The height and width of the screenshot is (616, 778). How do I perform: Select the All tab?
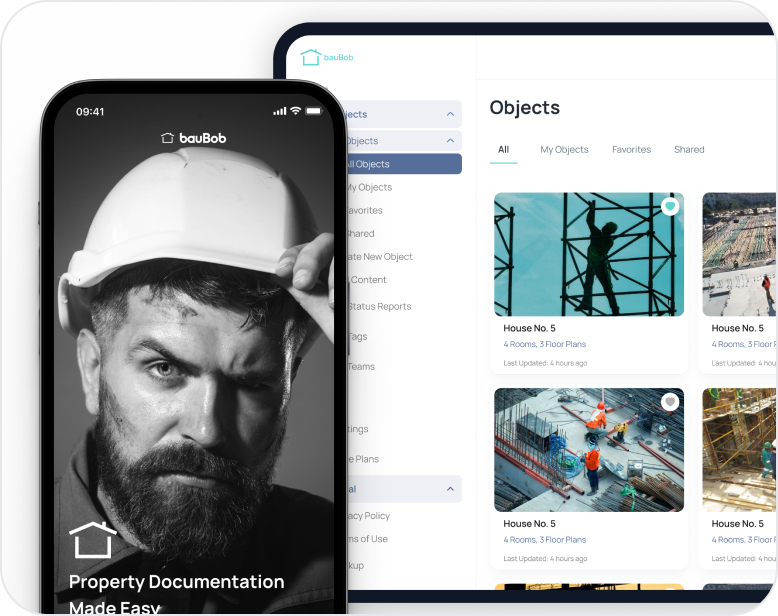click(504, 149)
